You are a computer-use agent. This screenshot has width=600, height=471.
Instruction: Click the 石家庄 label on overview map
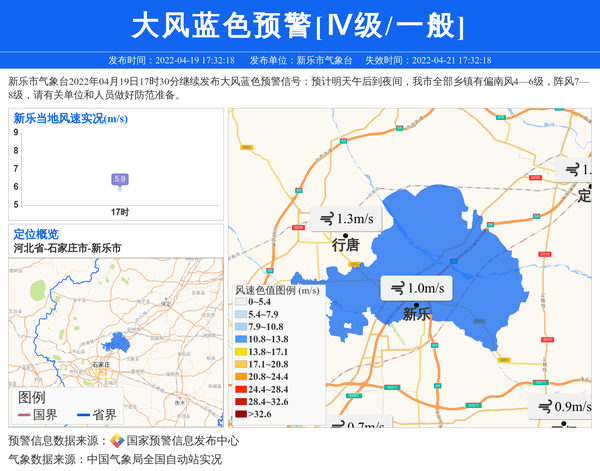tap(101, 365)
